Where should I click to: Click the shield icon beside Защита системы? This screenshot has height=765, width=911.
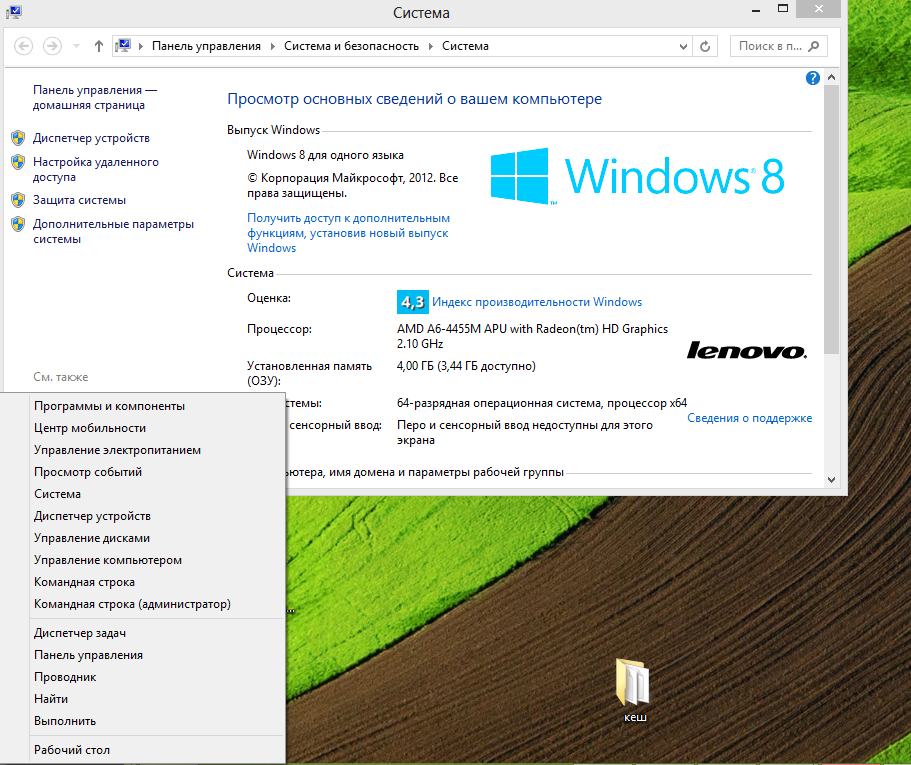(18, 200)
